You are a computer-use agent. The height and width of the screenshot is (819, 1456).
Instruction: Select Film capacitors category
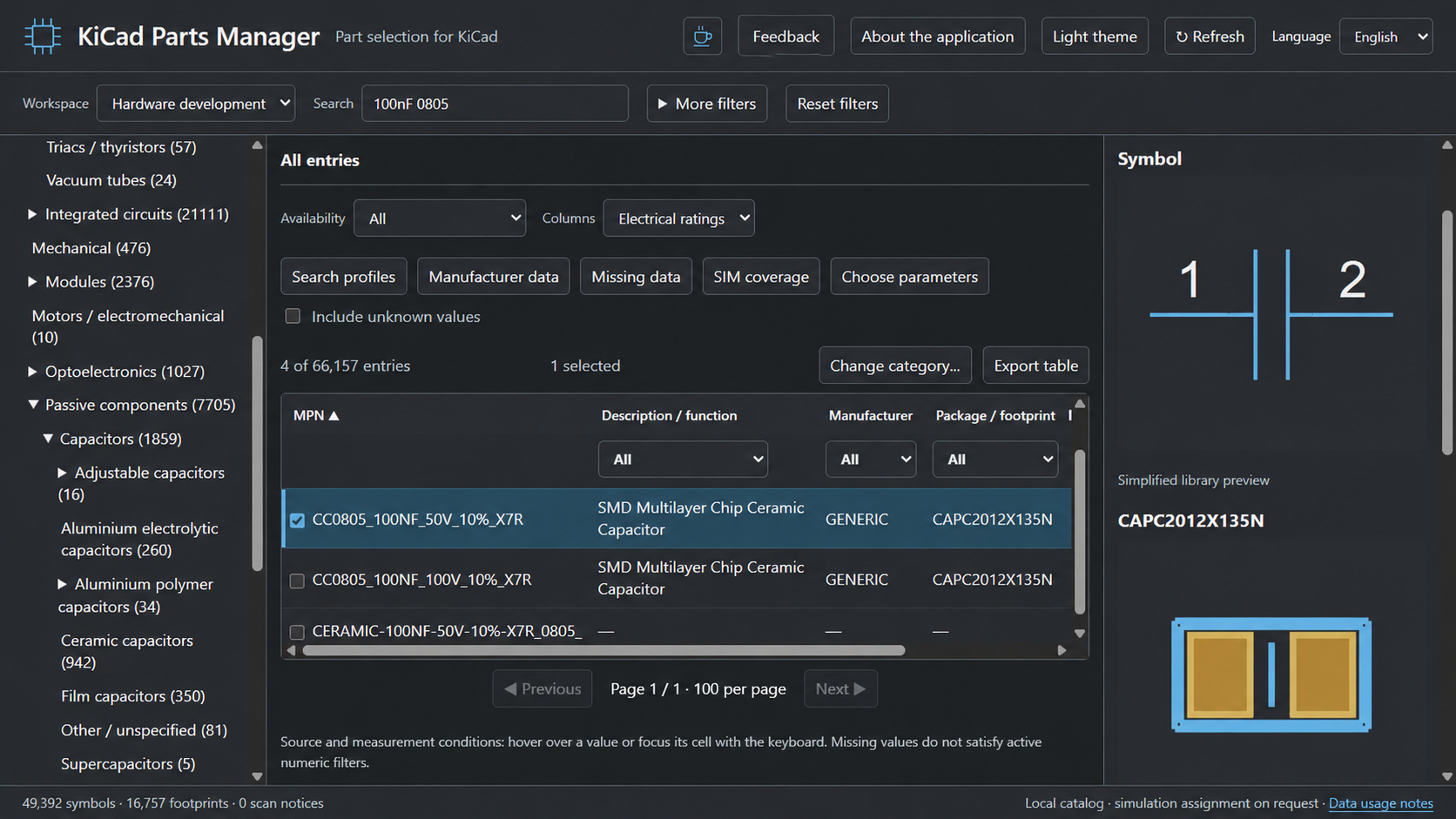tap(133, 696)
